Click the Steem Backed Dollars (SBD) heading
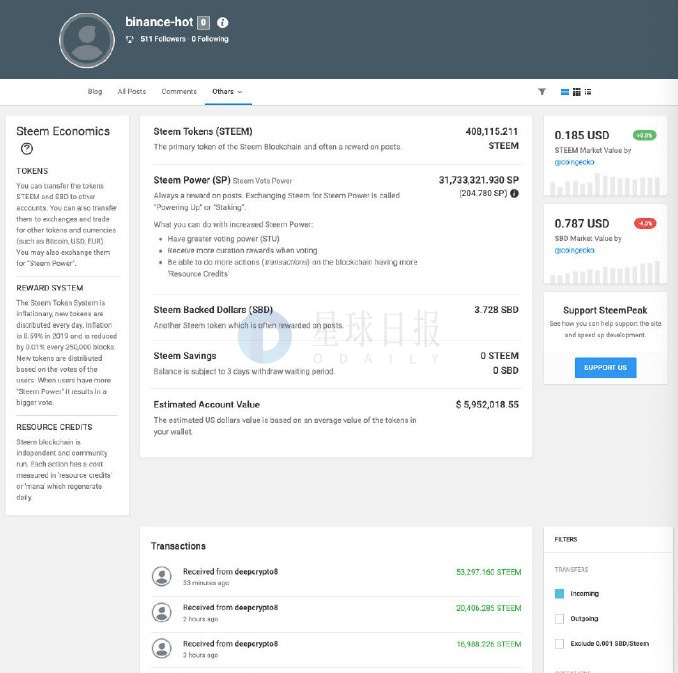Image resolution: width=678 pixels, height=673 pixels. 213,310
